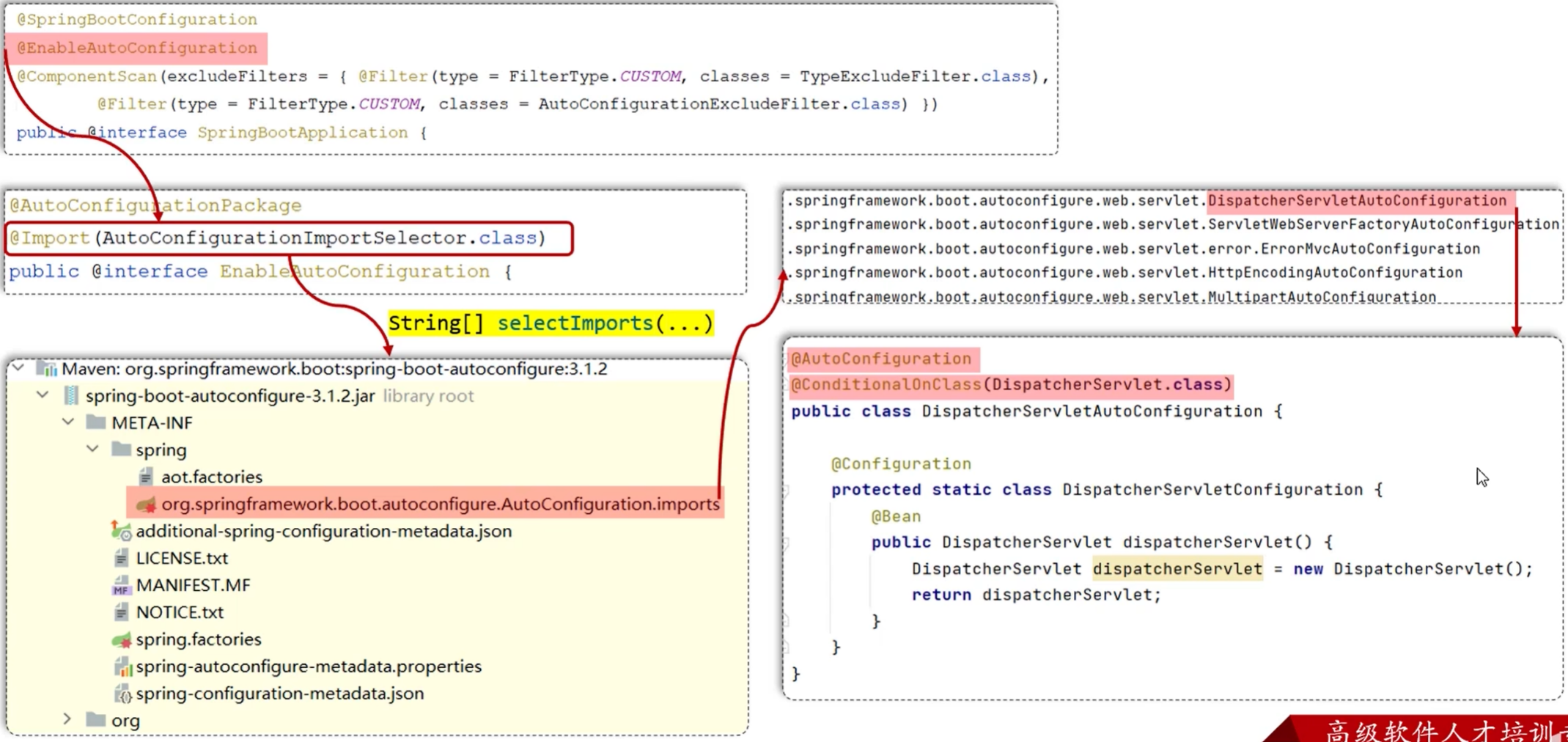Click the AutoConfiguration.imports file icon
Viewport: 1568px width, 742px height.
(x=147, y=504)
